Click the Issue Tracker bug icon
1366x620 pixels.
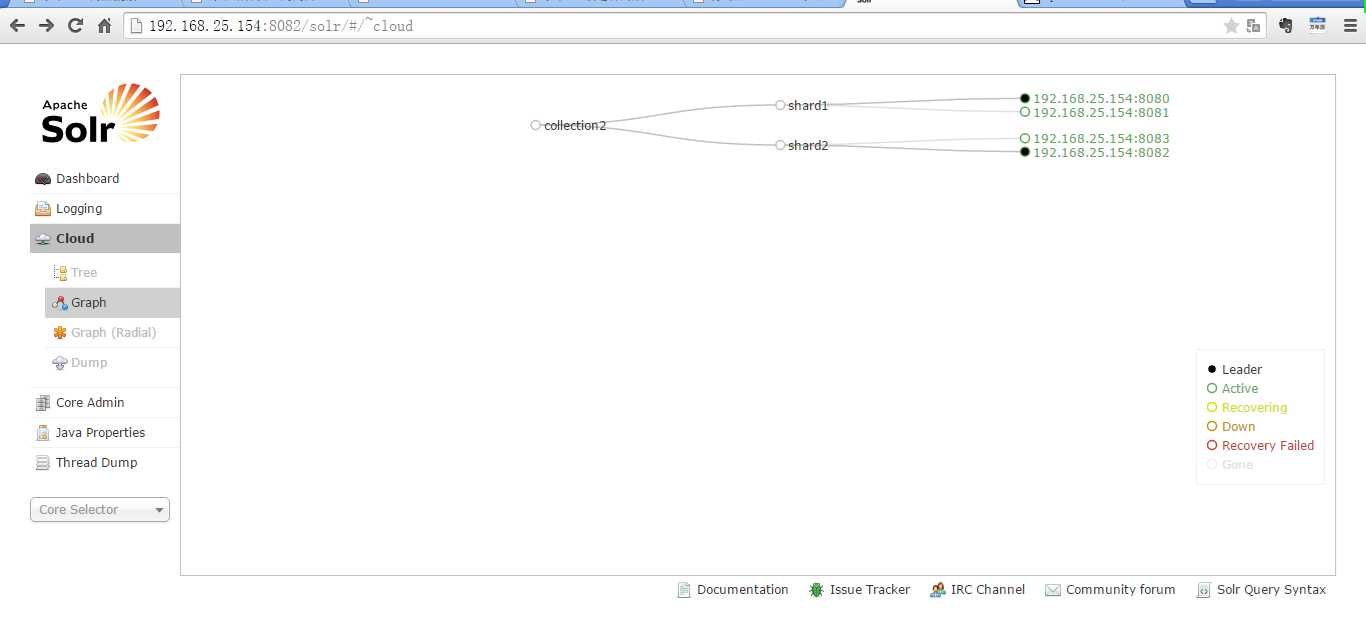(817, 590)
